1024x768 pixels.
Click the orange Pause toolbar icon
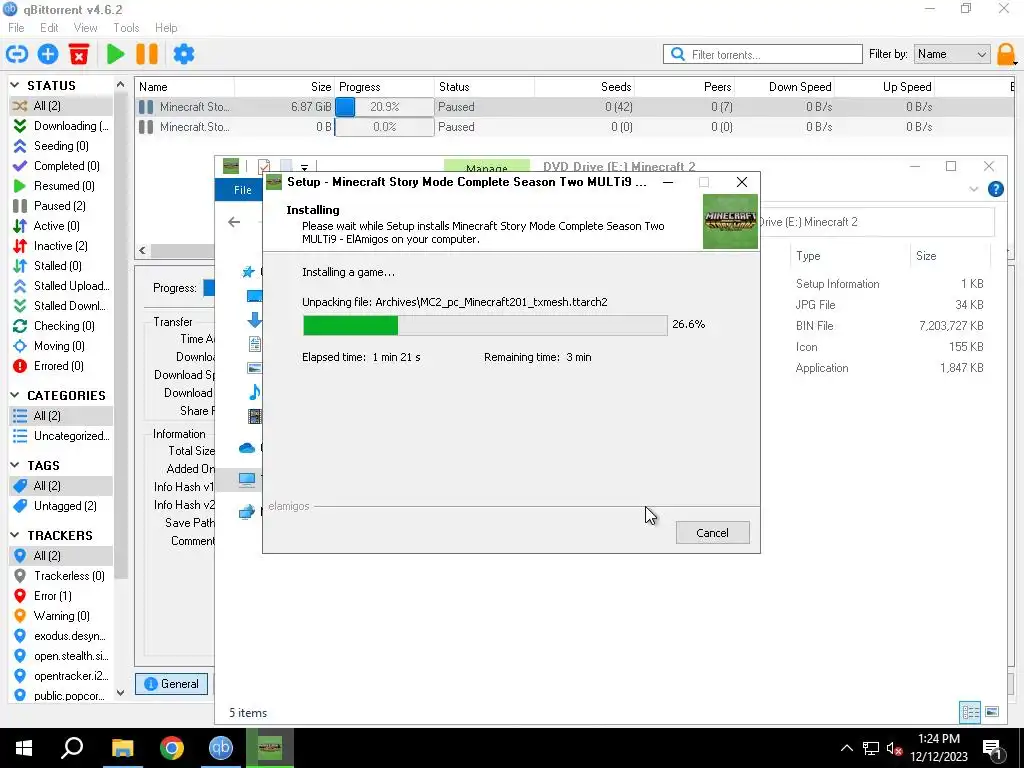[x=147, y=54]
